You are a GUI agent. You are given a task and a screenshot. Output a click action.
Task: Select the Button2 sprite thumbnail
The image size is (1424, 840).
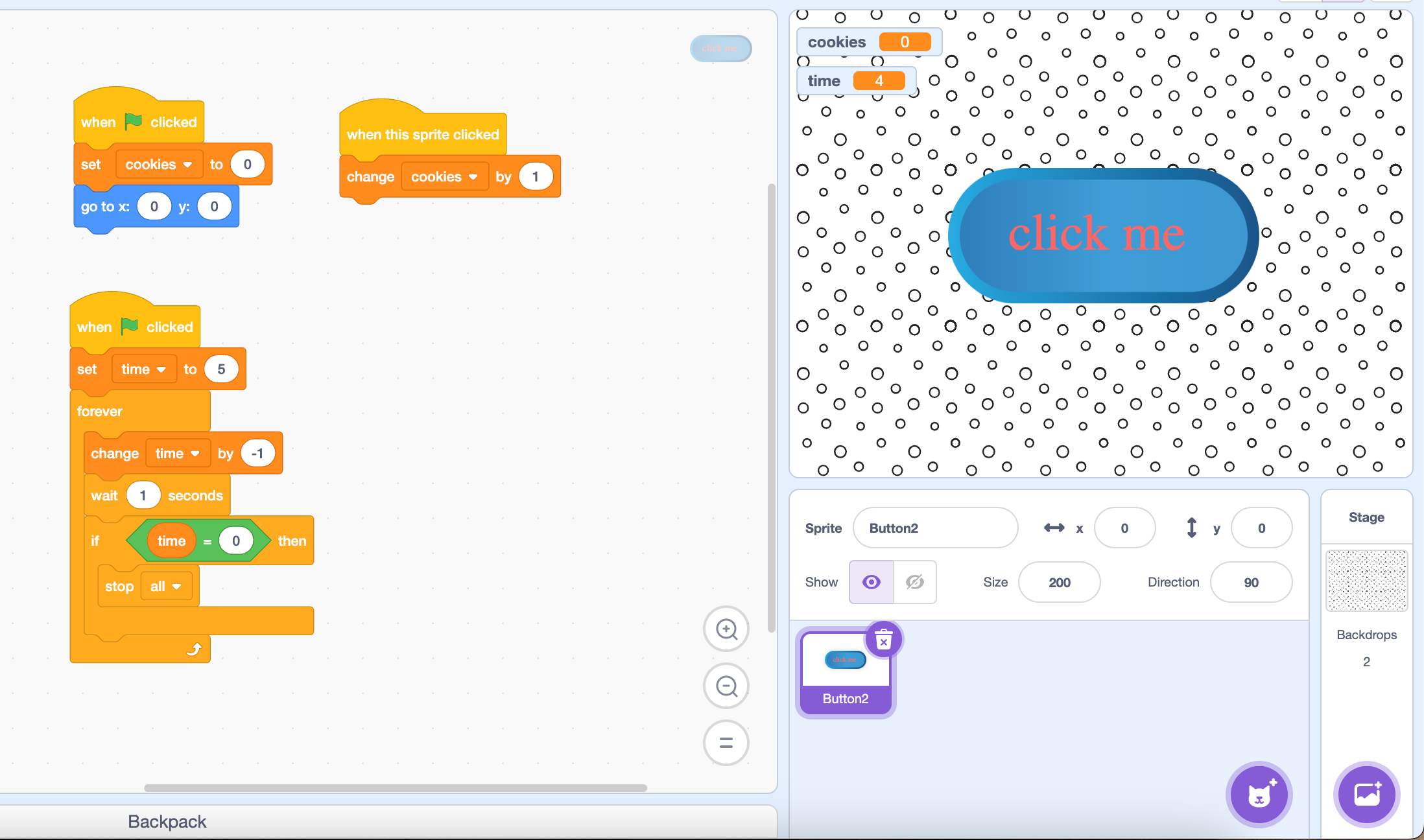click(x=847, y=670)
